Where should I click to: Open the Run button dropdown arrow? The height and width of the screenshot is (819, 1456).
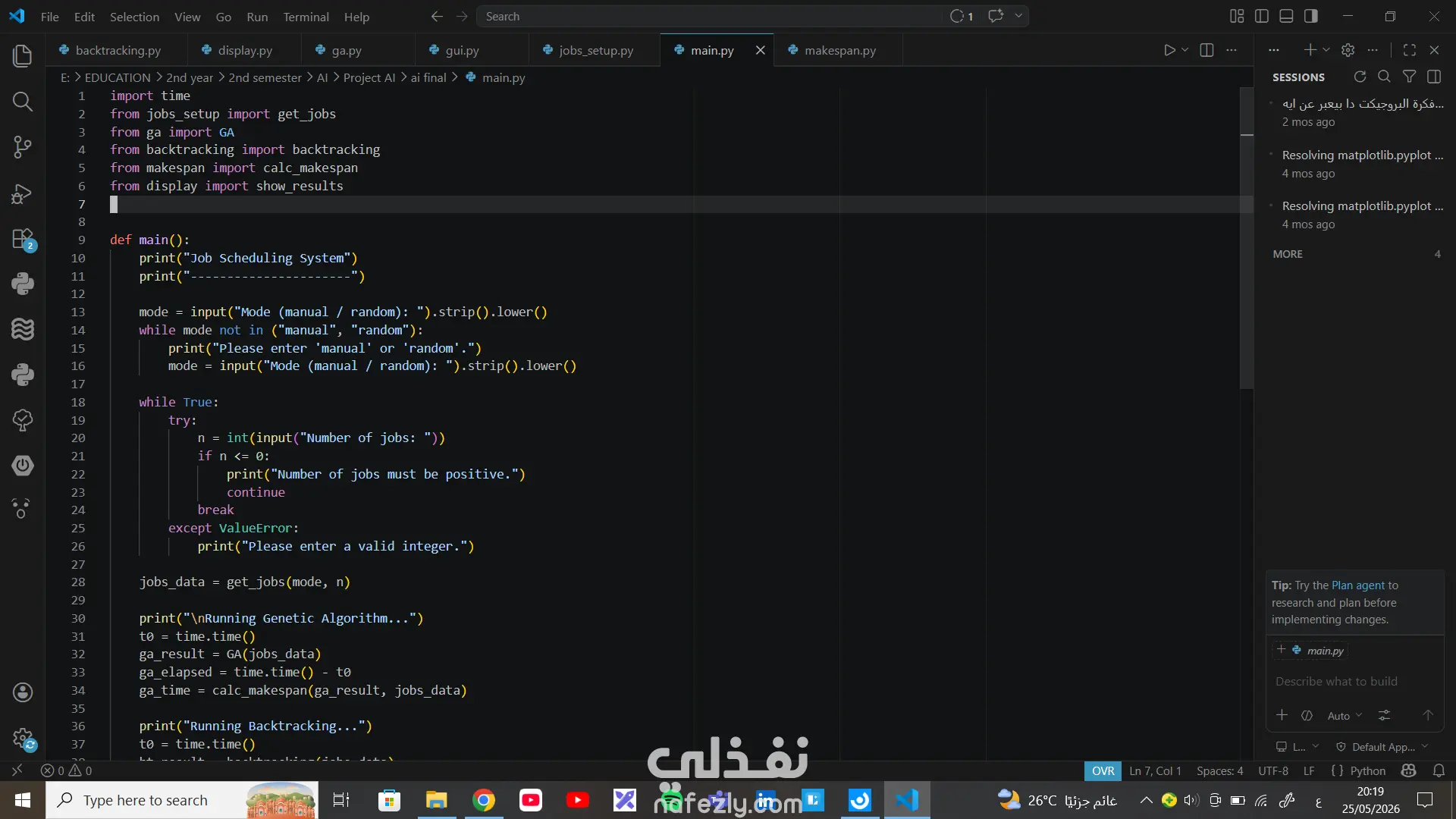click(x=1185, y=50)
